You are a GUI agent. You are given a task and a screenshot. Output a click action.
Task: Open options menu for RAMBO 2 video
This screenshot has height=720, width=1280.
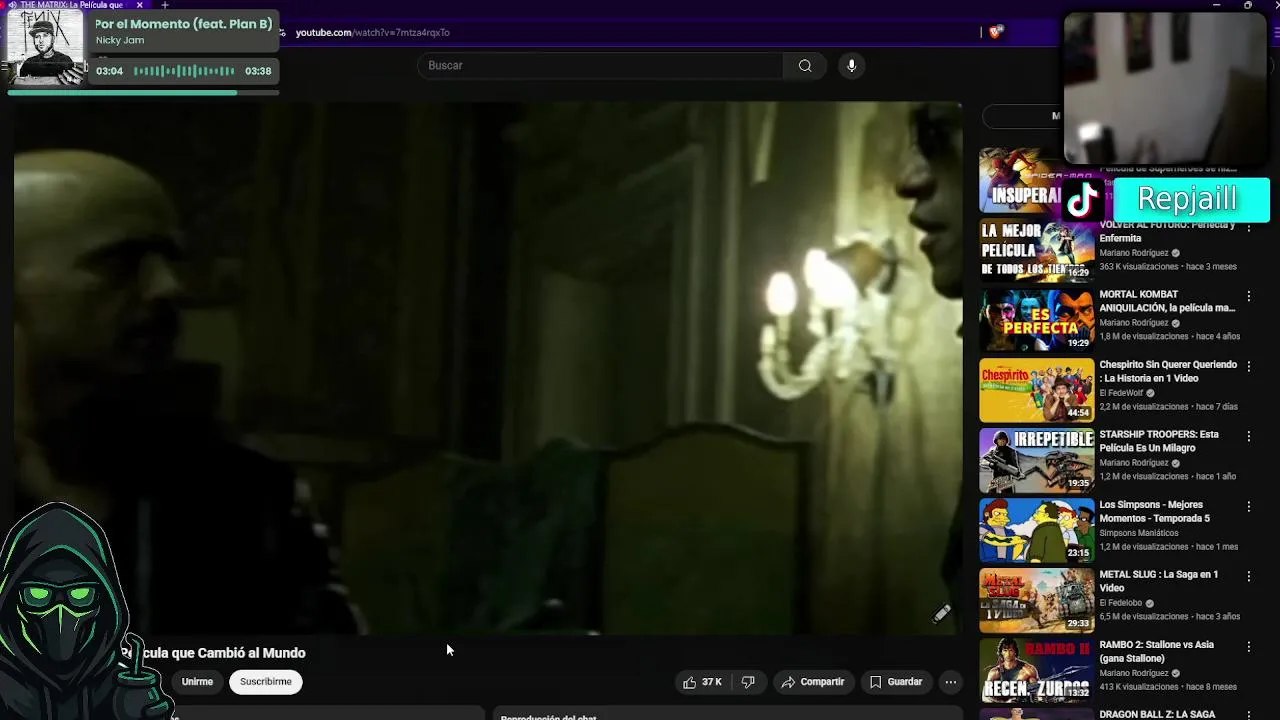click(x=1248, y=647)
